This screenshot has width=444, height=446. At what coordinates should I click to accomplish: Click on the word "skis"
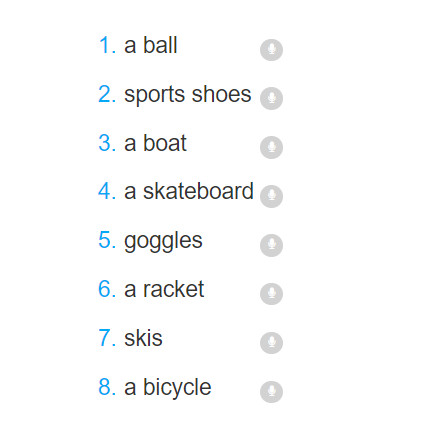click(143, 338)
